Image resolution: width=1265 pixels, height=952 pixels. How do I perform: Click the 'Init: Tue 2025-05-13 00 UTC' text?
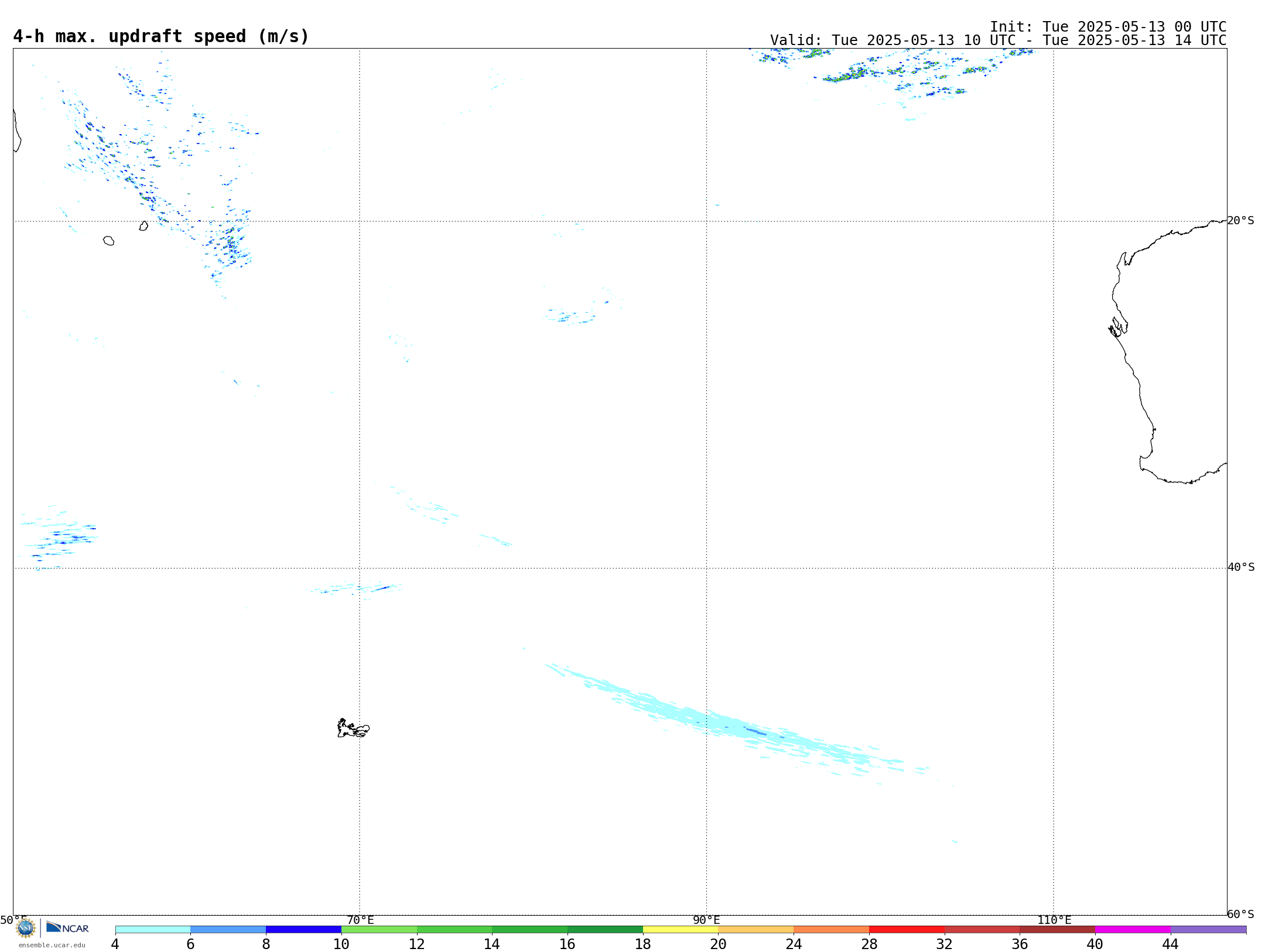click(1108, 27)
